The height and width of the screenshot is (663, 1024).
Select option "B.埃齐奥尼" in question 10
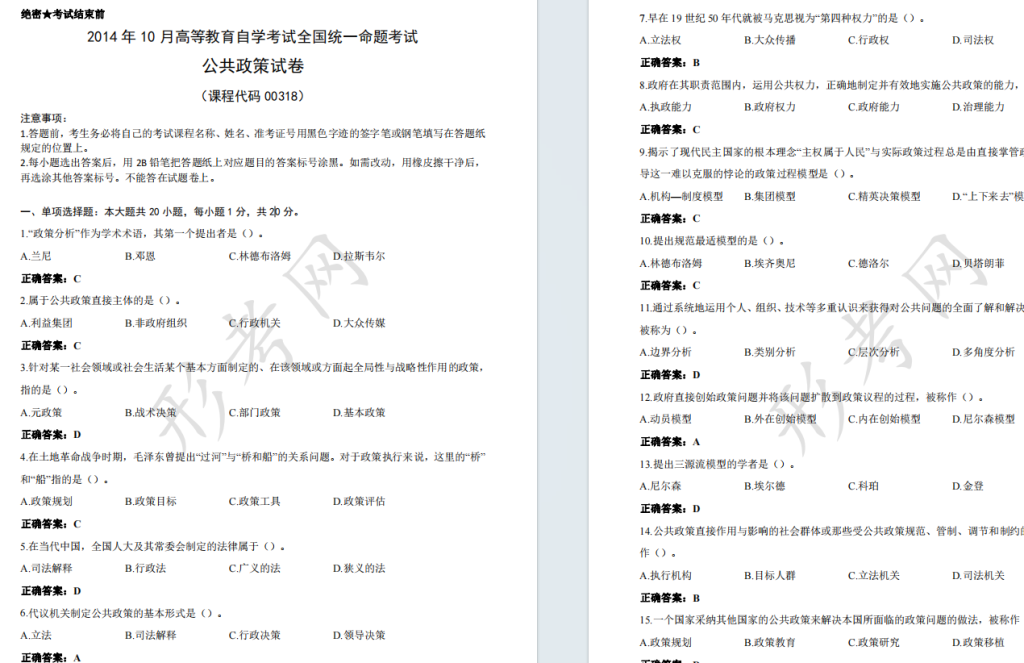(770, 263)
